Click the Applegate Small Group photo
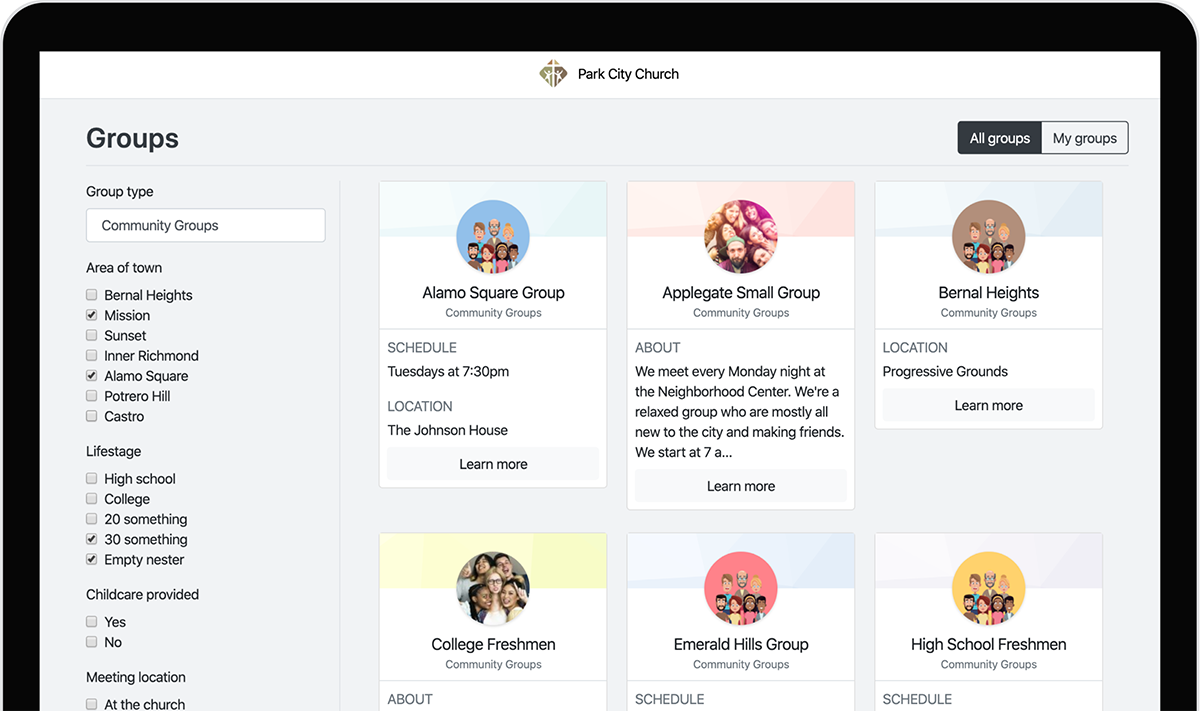Image resolution: width=1200 pixels, height=711 pixels. point(740,237)
